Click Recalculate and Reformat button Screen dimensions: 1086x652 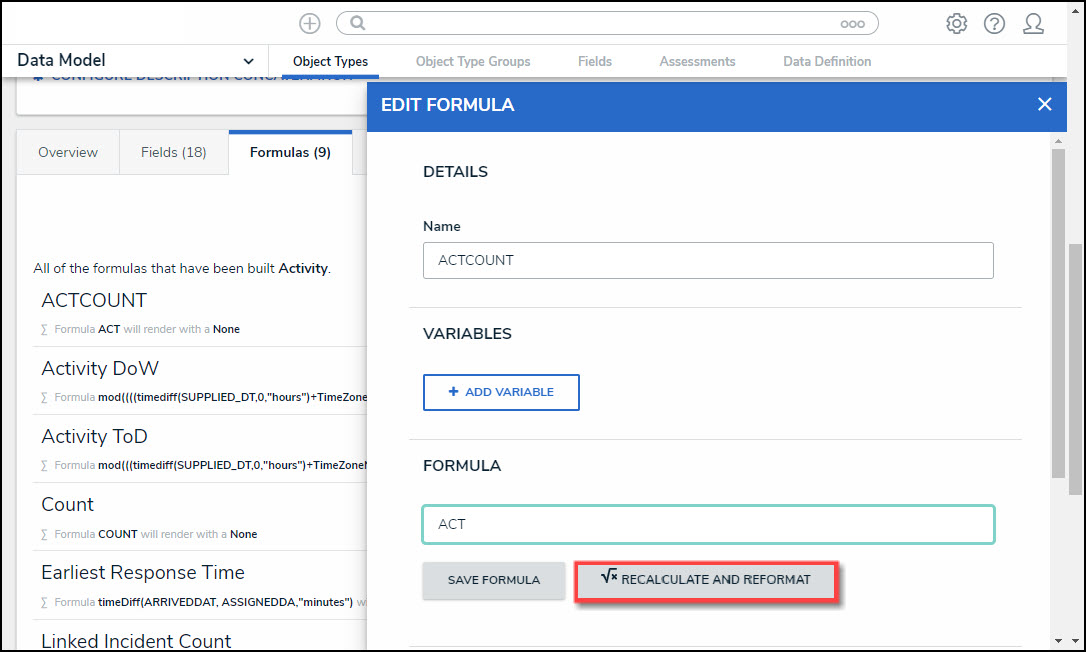point(705,579)
